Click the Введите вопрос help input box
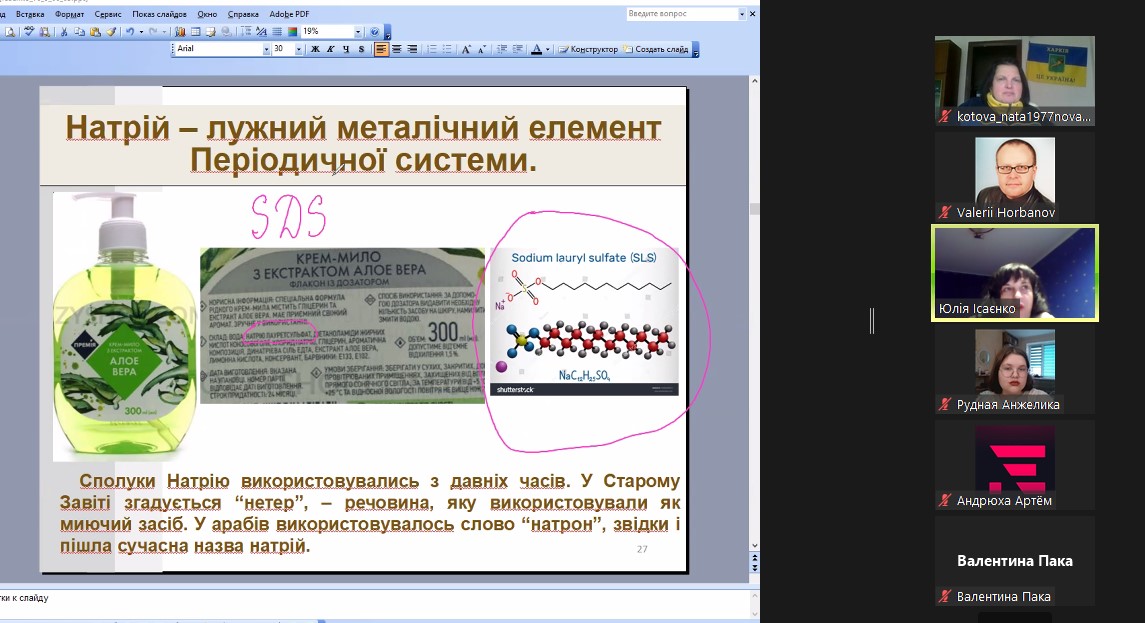Viewport: 1145px width, 623px height. click(x=682, y=14)
